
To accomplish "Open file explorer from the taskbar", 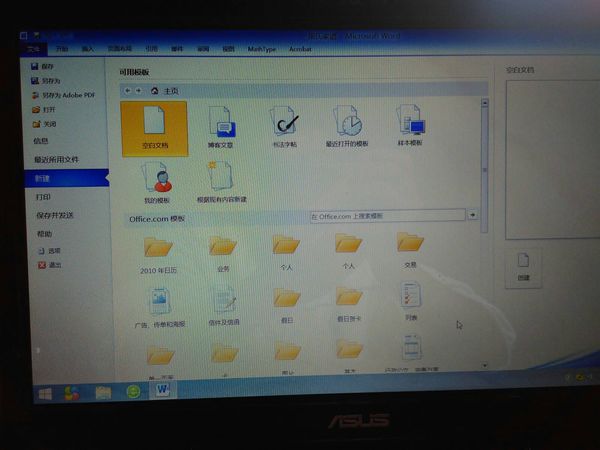I will pos(103,393).
